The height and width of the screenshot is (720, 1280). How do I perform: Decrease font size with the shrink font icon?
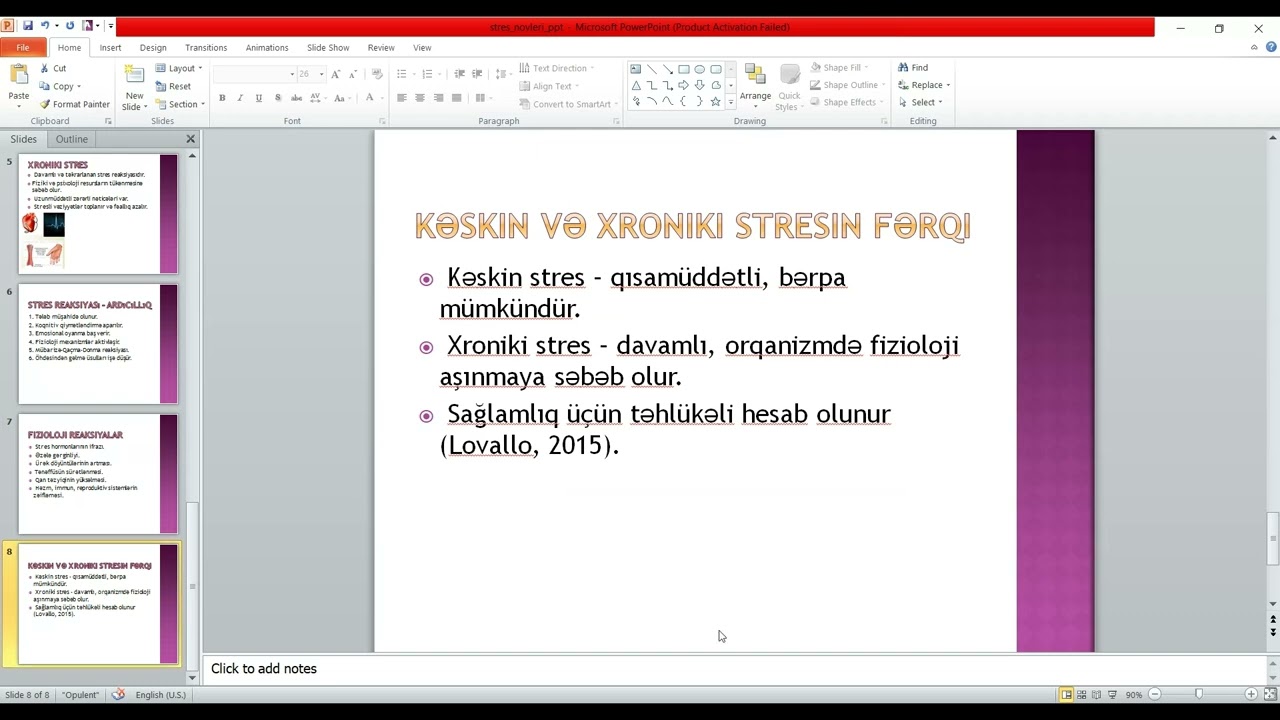pos(352,74)
